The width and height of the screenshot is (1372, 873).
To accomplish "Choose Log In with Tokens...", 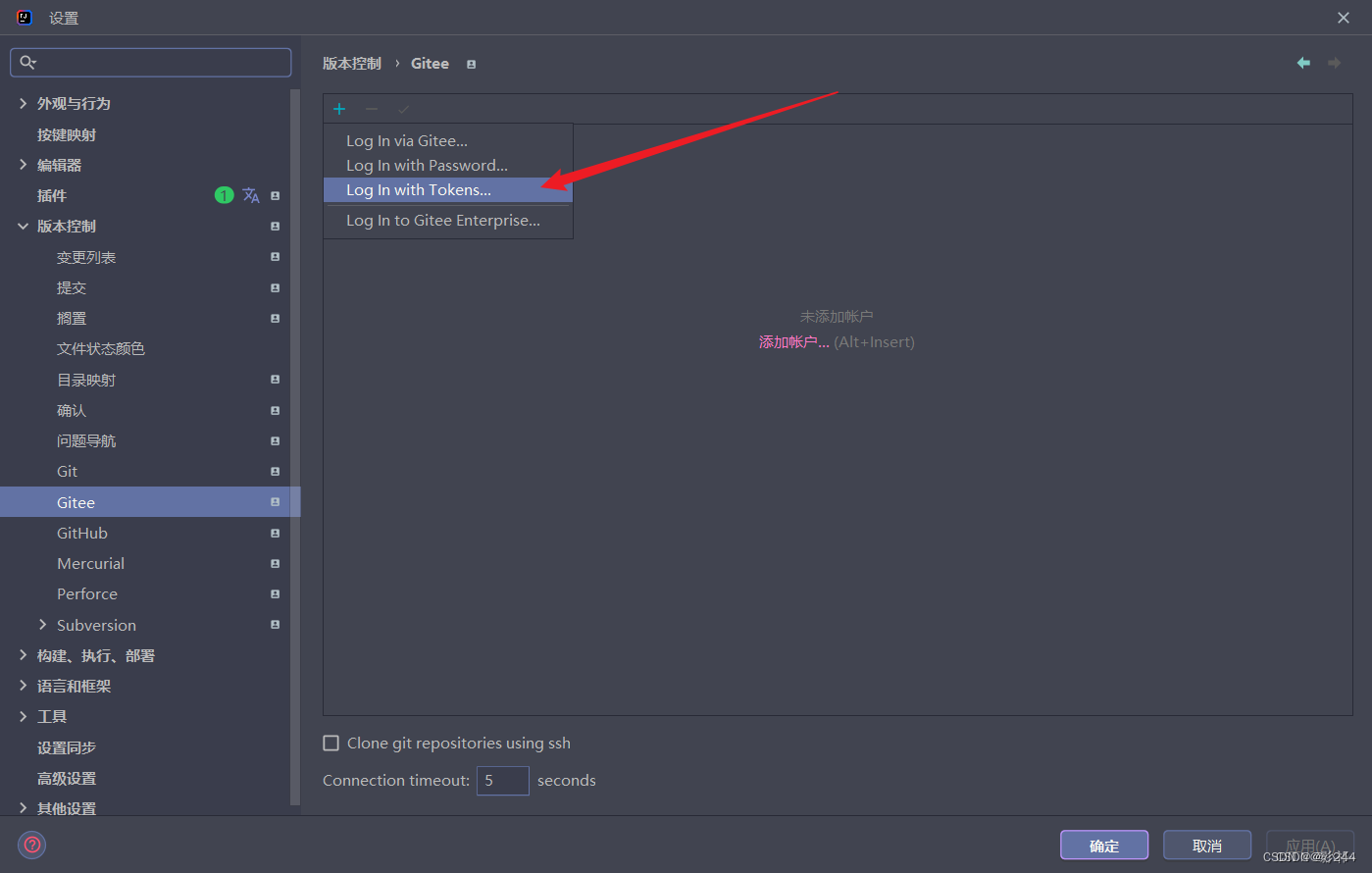I will (448, 189).
